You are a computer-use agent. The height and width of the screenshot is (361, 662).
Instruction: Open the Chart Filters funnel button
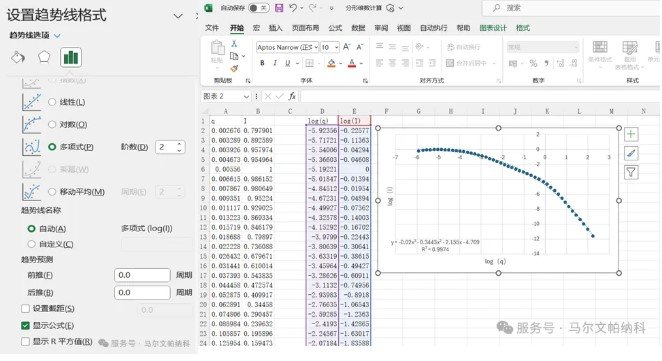(631, 172)
